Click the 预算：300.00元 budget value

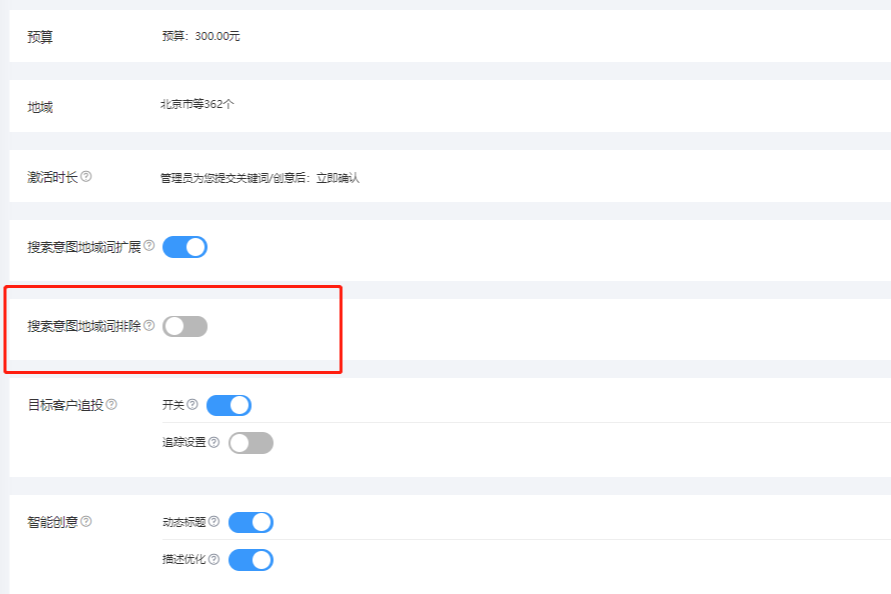pos(201,36)
